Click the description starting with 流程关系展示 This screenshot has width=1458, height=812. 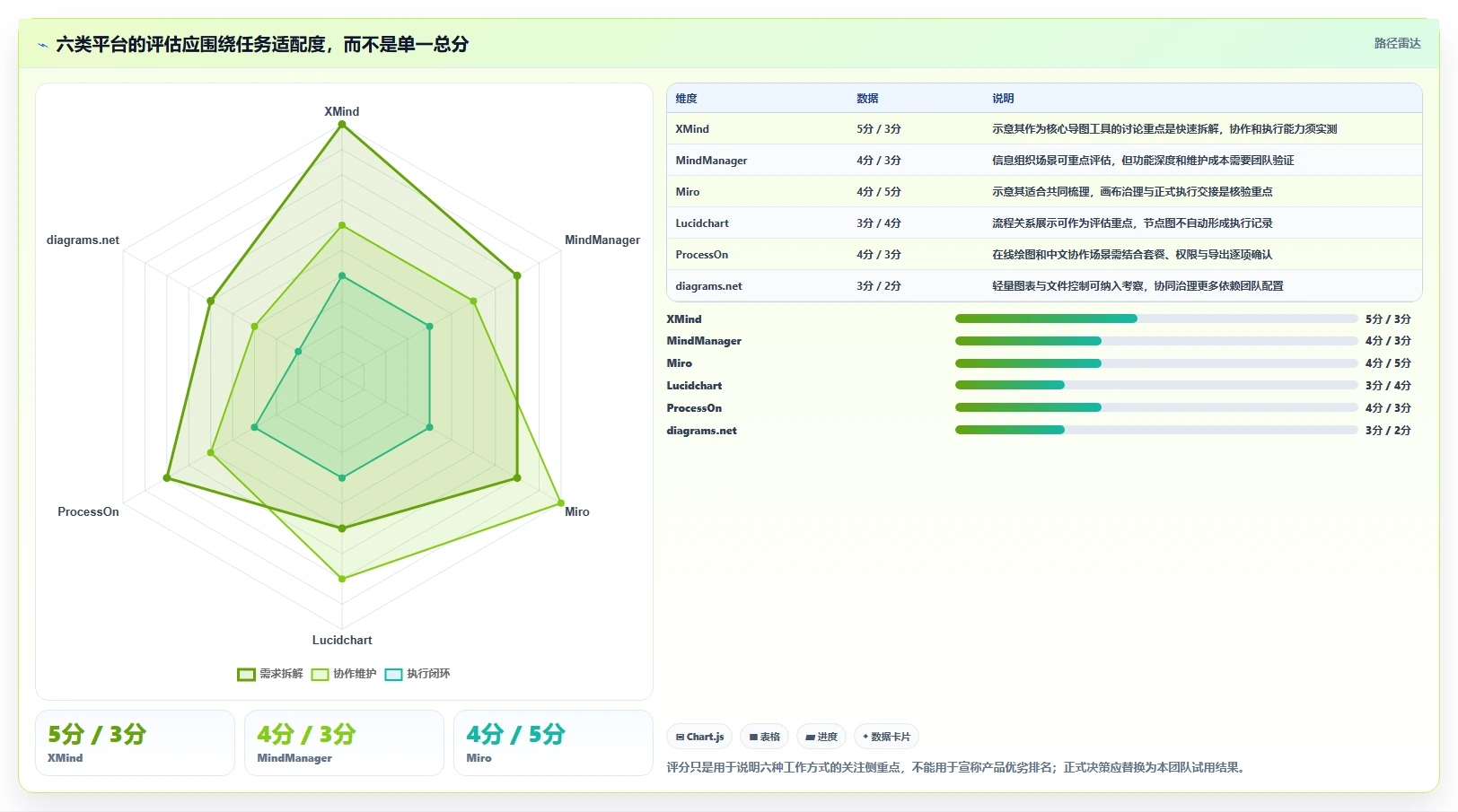coord(1132,223)
